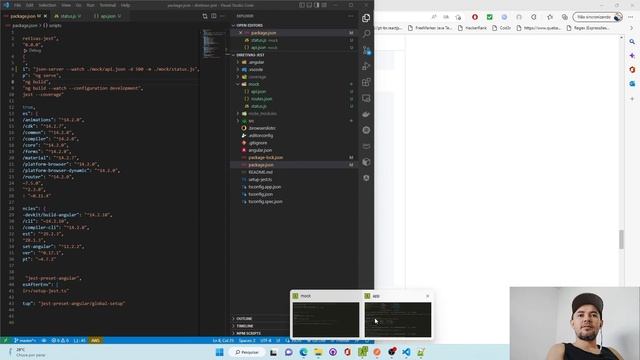
Task: Click errors and warnings count in status bar
Action: pos(60,340)
